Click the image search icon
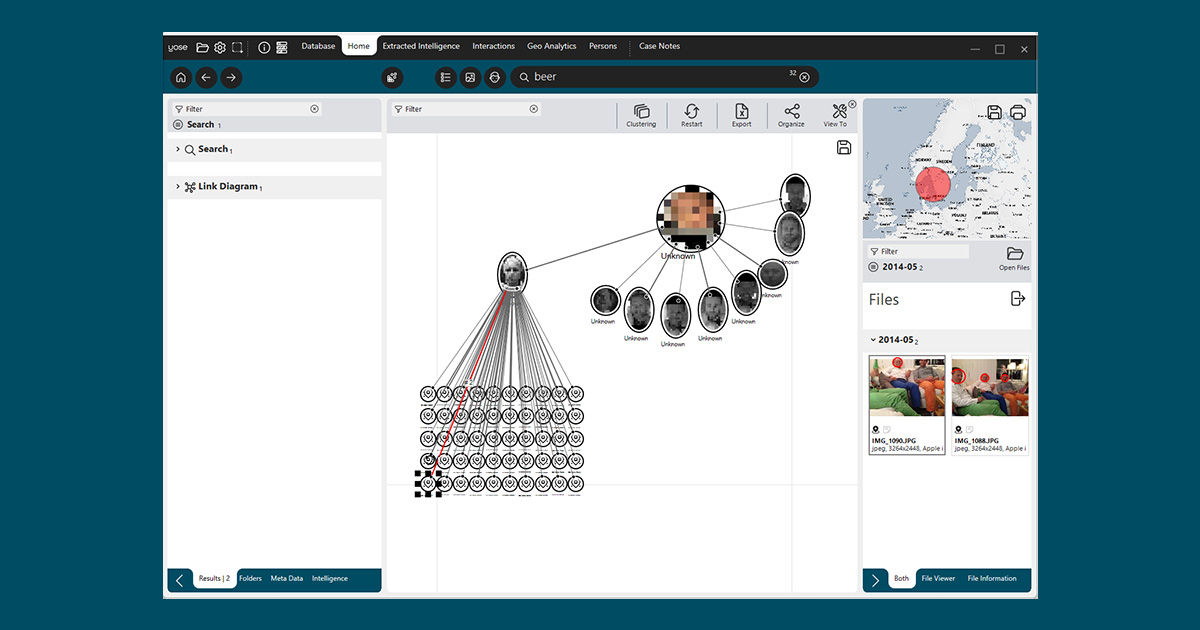Image resolution: width=1200 pixels, height=630 pixels. click(470, 77)
